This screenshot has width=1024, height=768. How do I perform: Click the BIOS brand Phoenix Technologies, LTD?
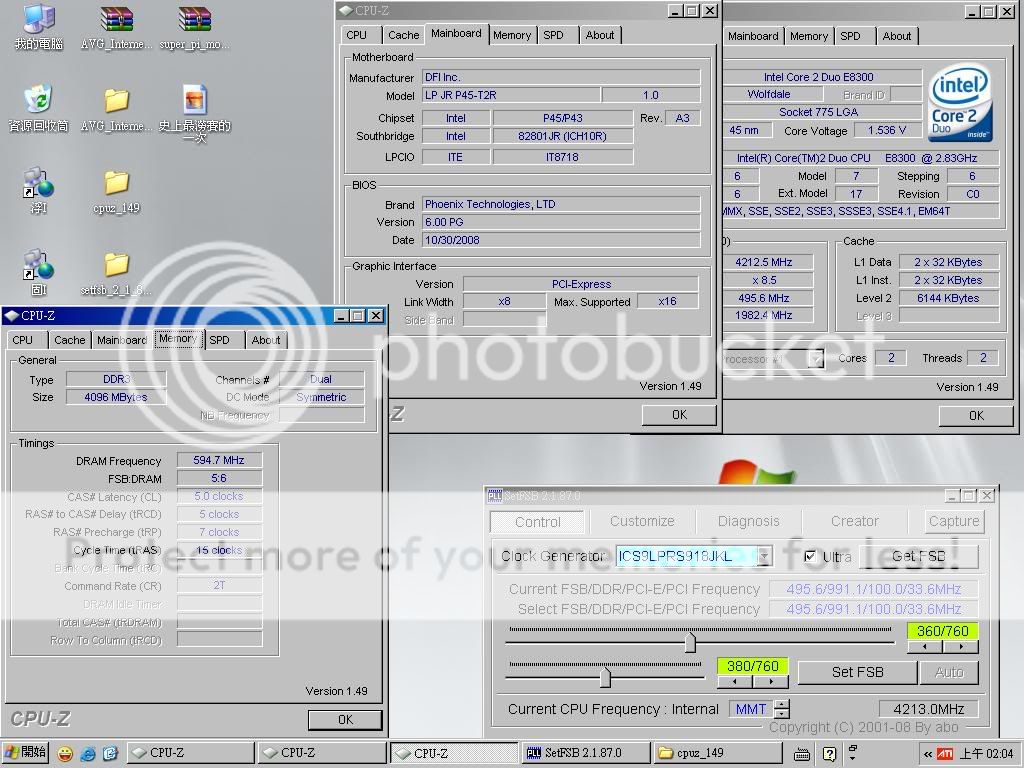[x=561, y=204]
